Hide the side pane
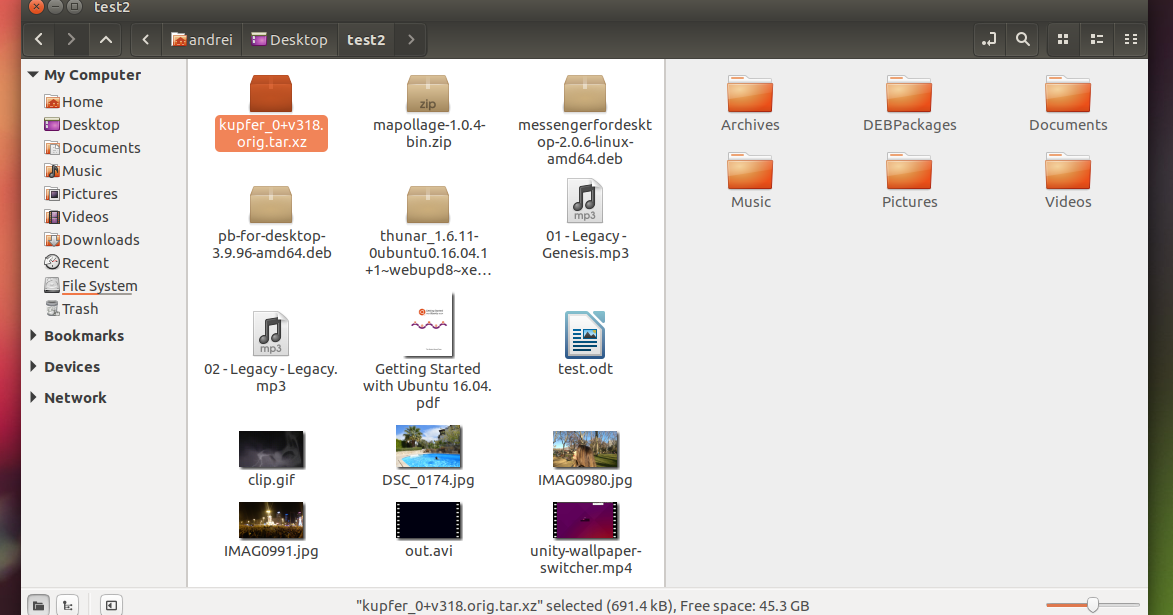Screen dimensions: 1173x615 [x=111, y=603]
